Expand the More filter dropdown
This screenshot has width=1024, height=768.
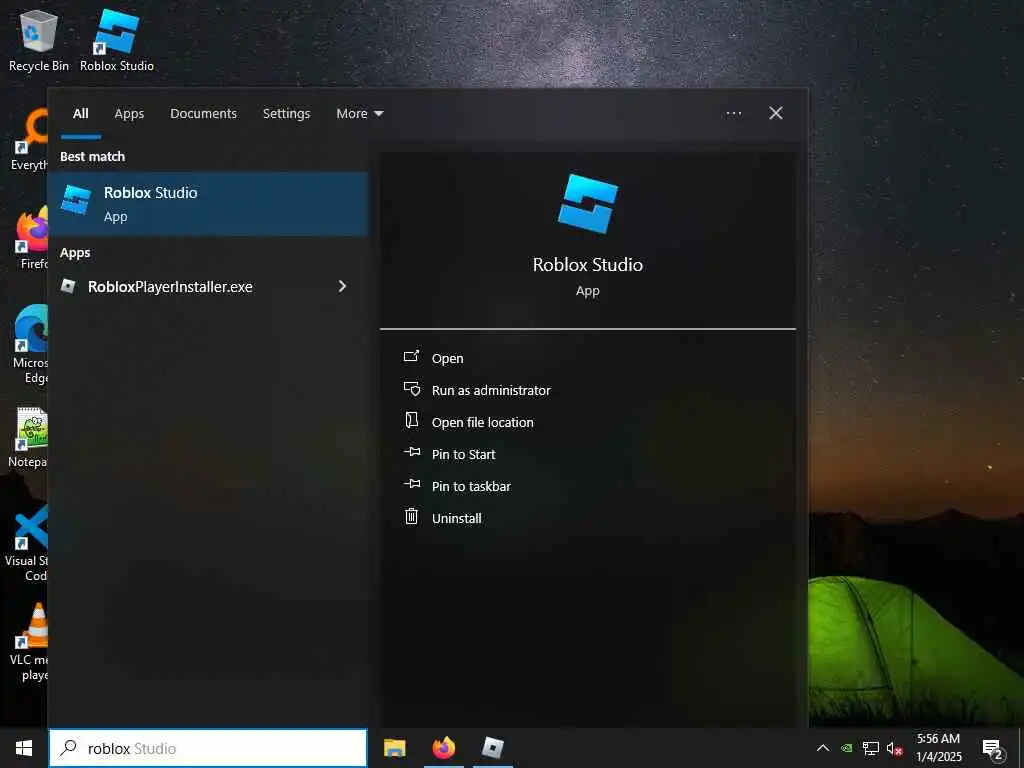coord(360,114)
